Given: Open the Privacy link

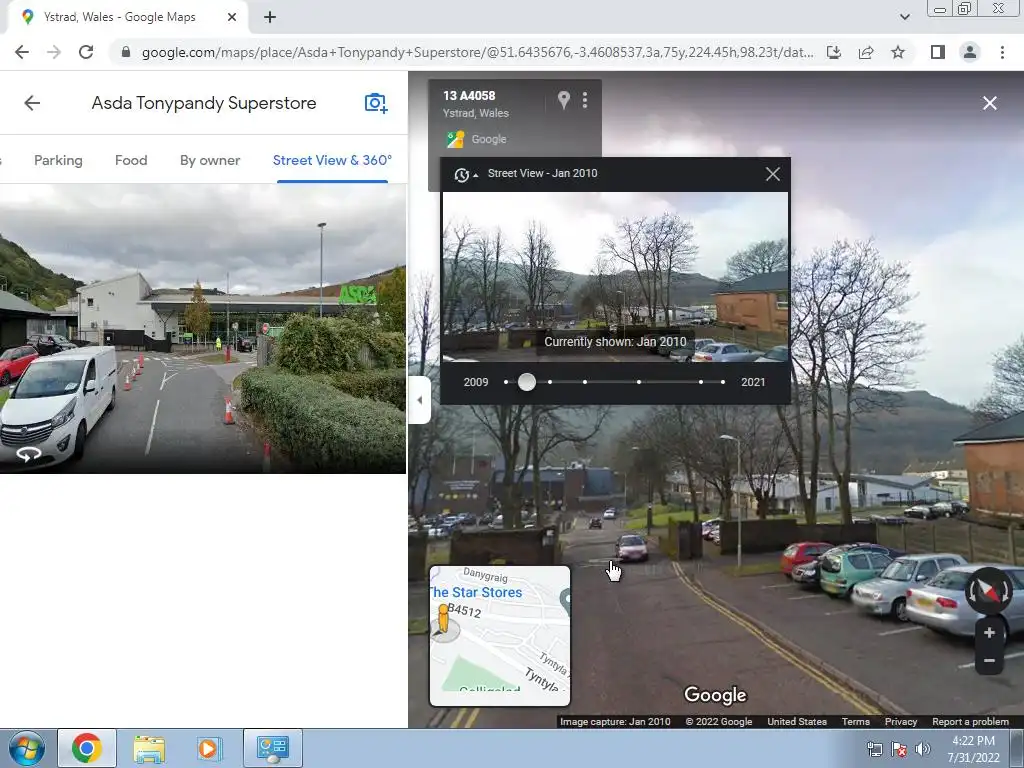Looking at the screenshot, I should (901, 722).
